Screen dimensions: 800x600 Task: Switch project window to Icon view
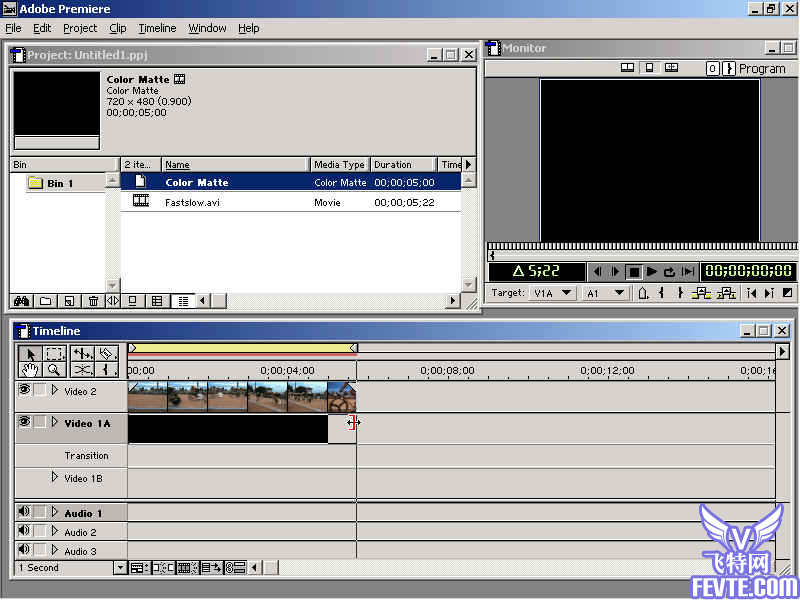pos(133,301)
